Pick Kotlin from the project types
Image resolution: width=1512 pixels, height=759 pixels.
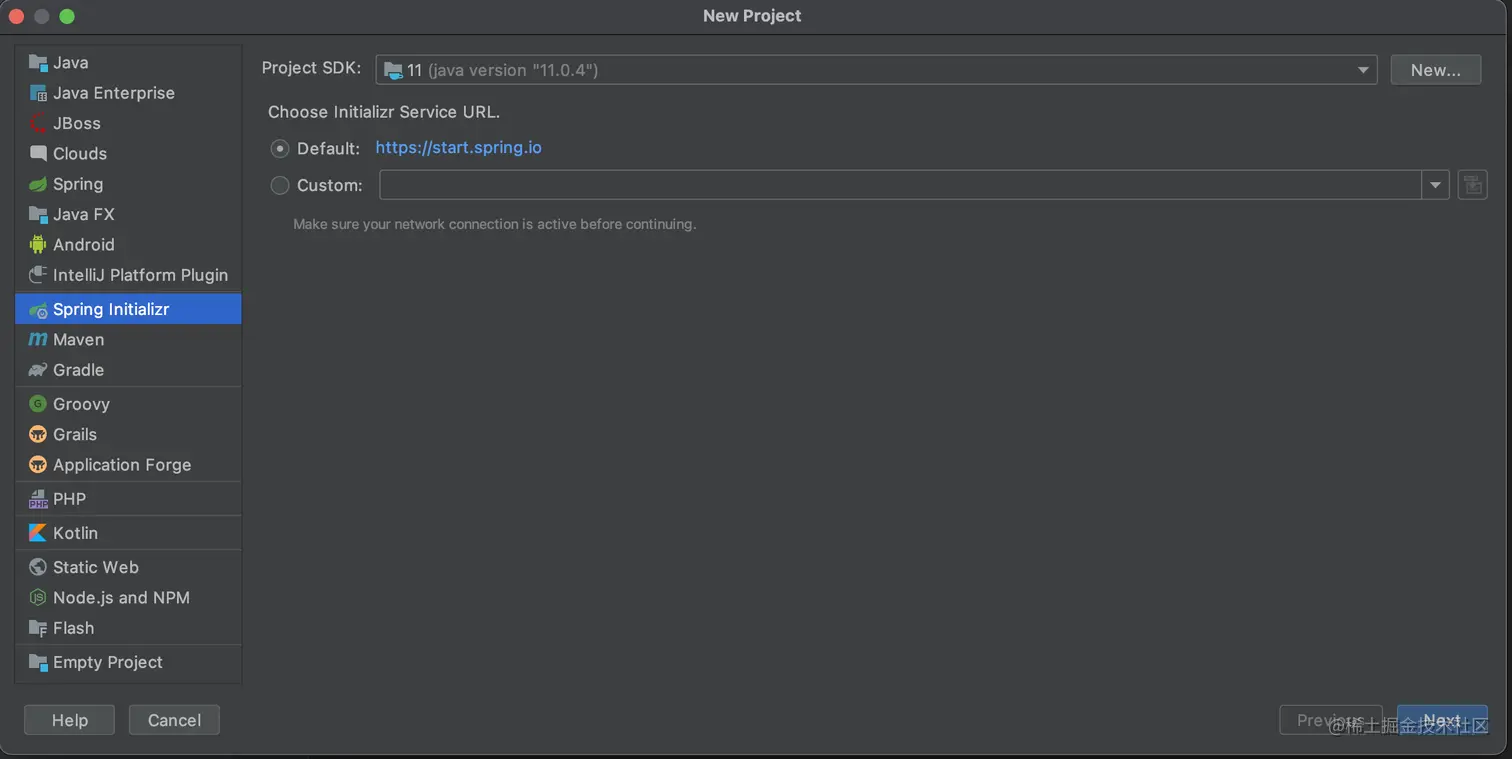click(x=128, y=533)
